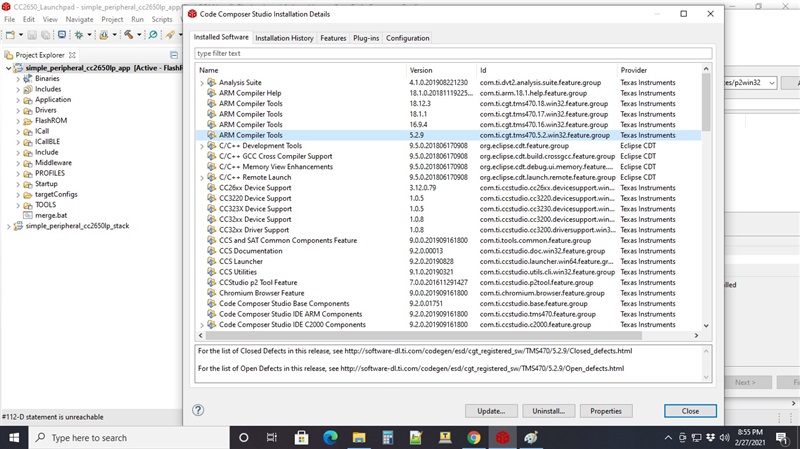Image resolution: width=800 pixels, height=449 pixels.
Task: Expand the Binaries folder
Action: [x=18, y=79]
